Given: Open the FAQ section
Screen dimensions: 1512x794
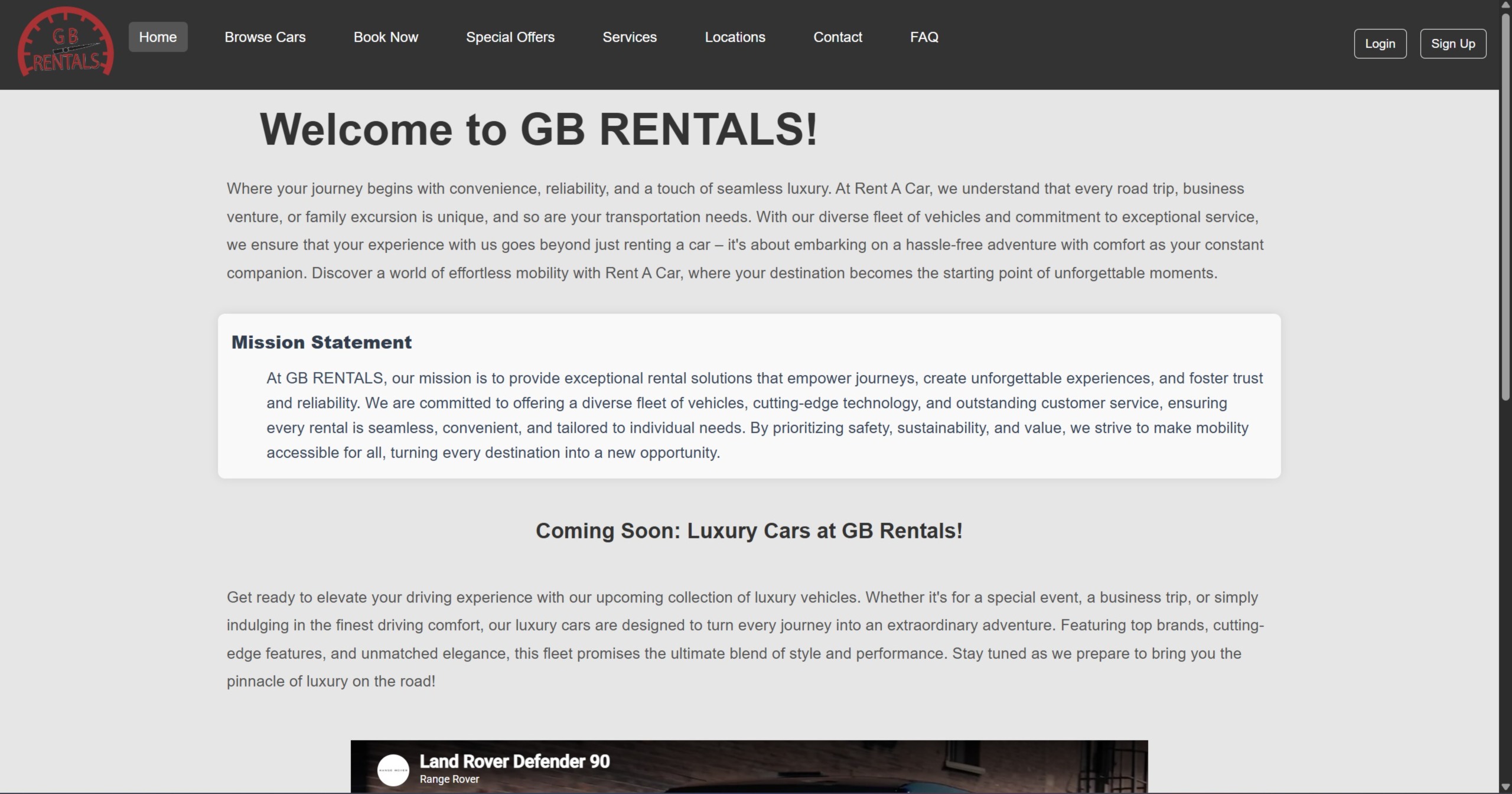Looking at the screenshot, I should point(923,37).
